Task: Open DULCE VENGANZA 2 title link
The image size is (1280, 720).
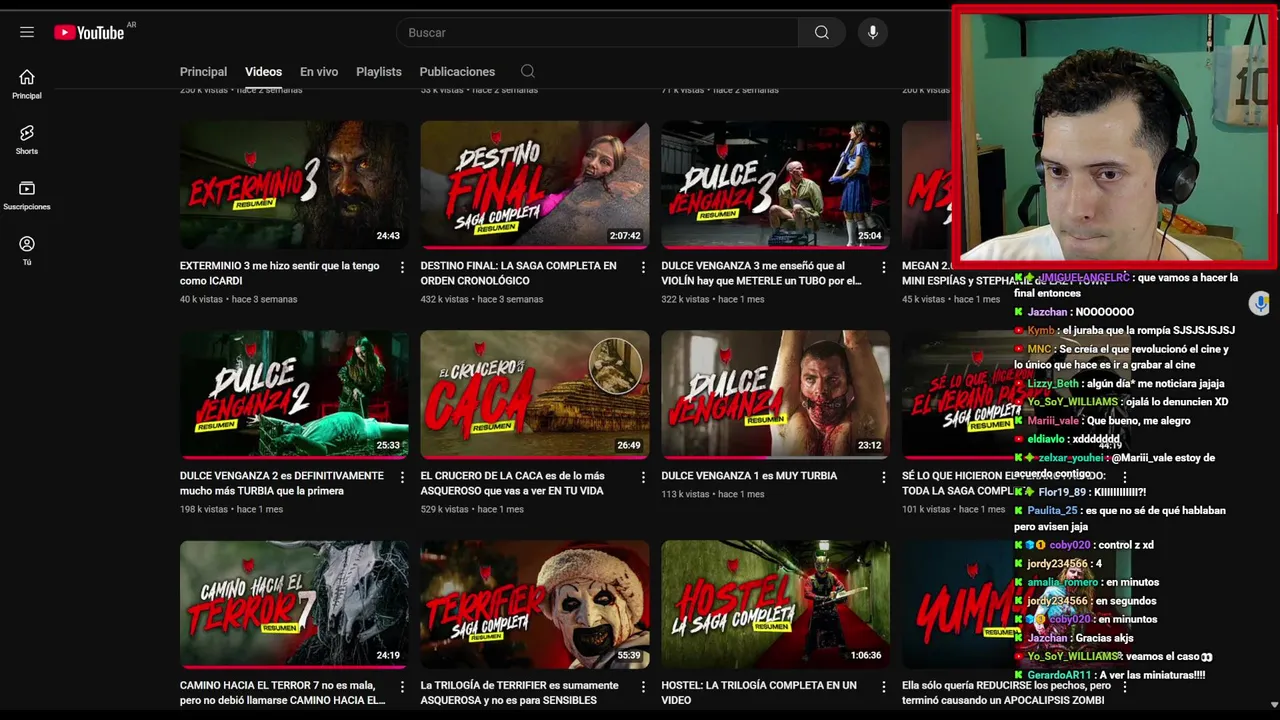Action: [282, 483]
